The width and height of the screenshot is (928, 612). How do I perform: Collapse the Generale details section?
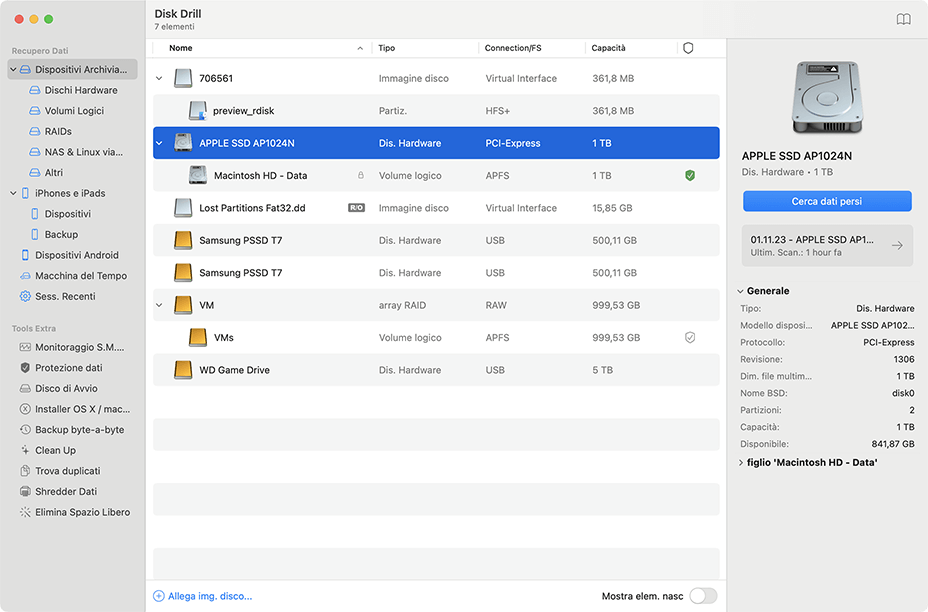[740, 291]
